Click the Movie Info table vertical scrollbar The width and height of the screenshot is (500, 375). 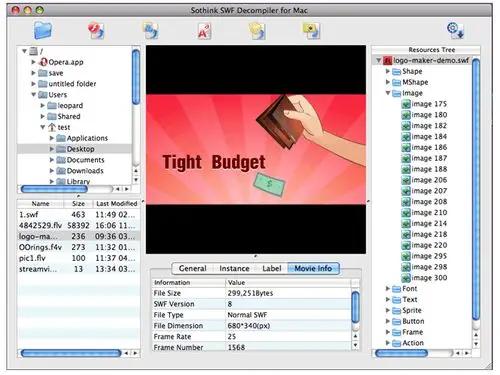[356, 307]
